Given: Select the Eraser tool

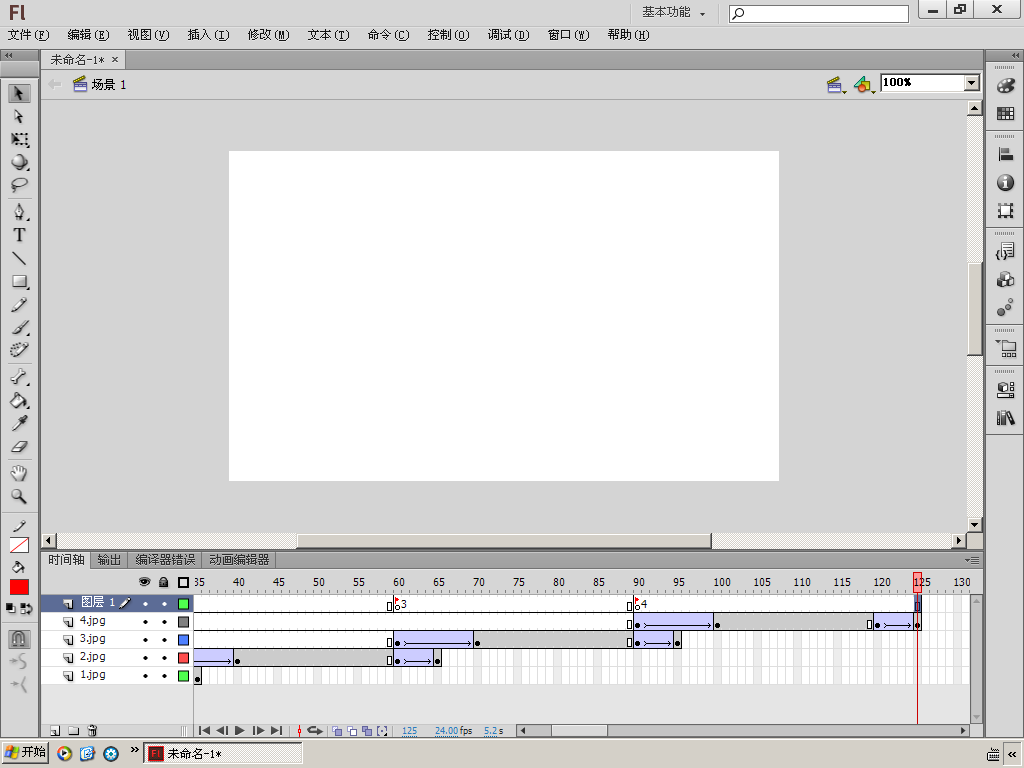Looking at the screenshot, I should pos(19,447).
